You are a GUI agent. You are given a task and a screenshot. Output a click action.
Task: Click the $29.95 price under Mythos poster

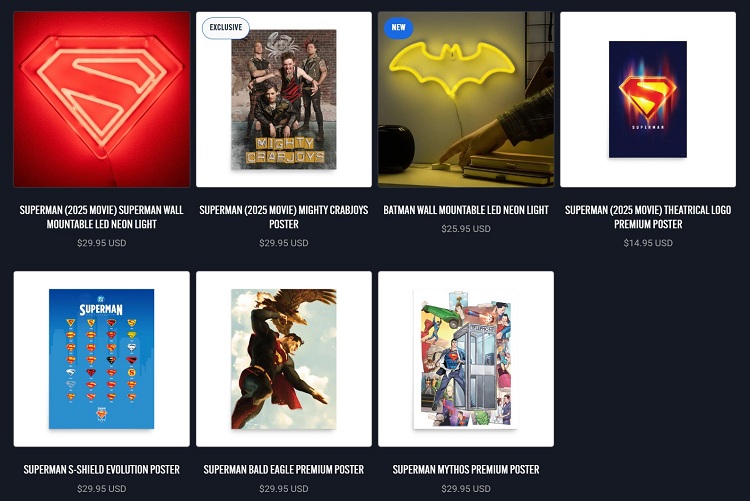(466, 489)
